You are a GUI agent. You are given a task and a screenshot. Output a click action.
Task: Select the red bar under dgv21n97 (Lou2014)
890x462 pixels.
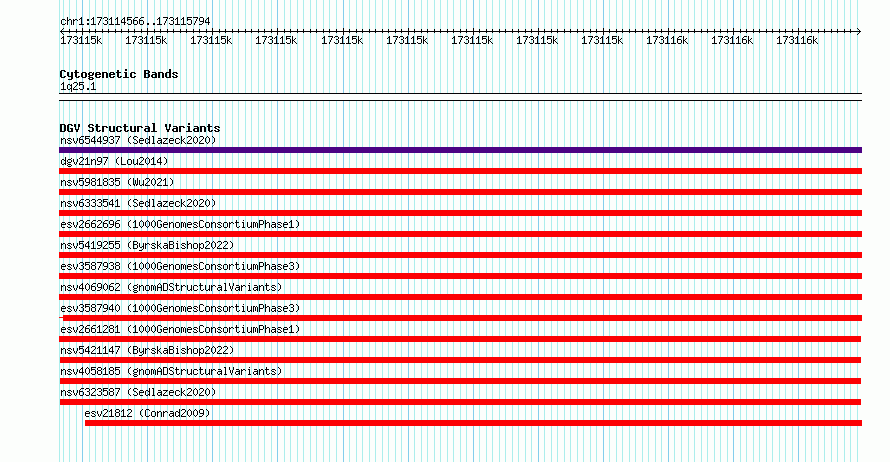click(x=460, y=171)
